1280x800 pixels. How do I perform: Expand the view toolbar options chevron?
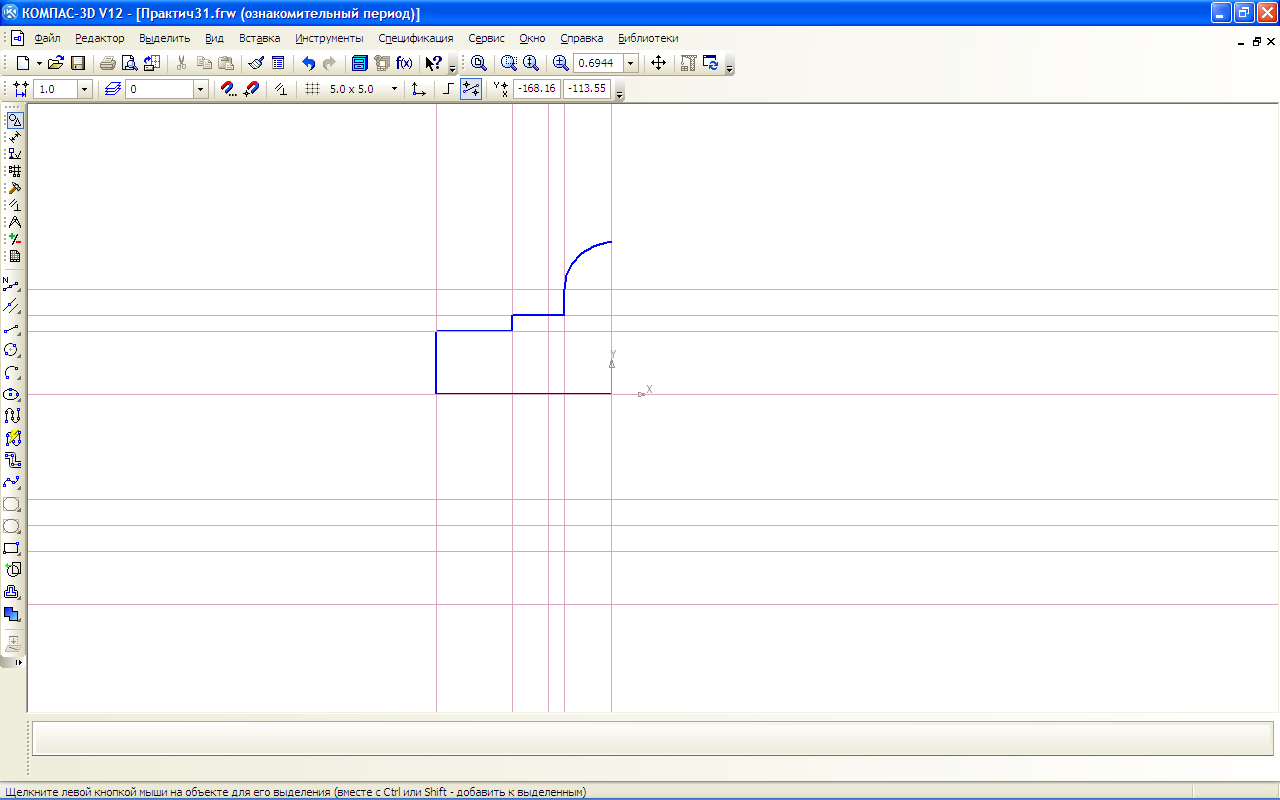pos(730,66)
